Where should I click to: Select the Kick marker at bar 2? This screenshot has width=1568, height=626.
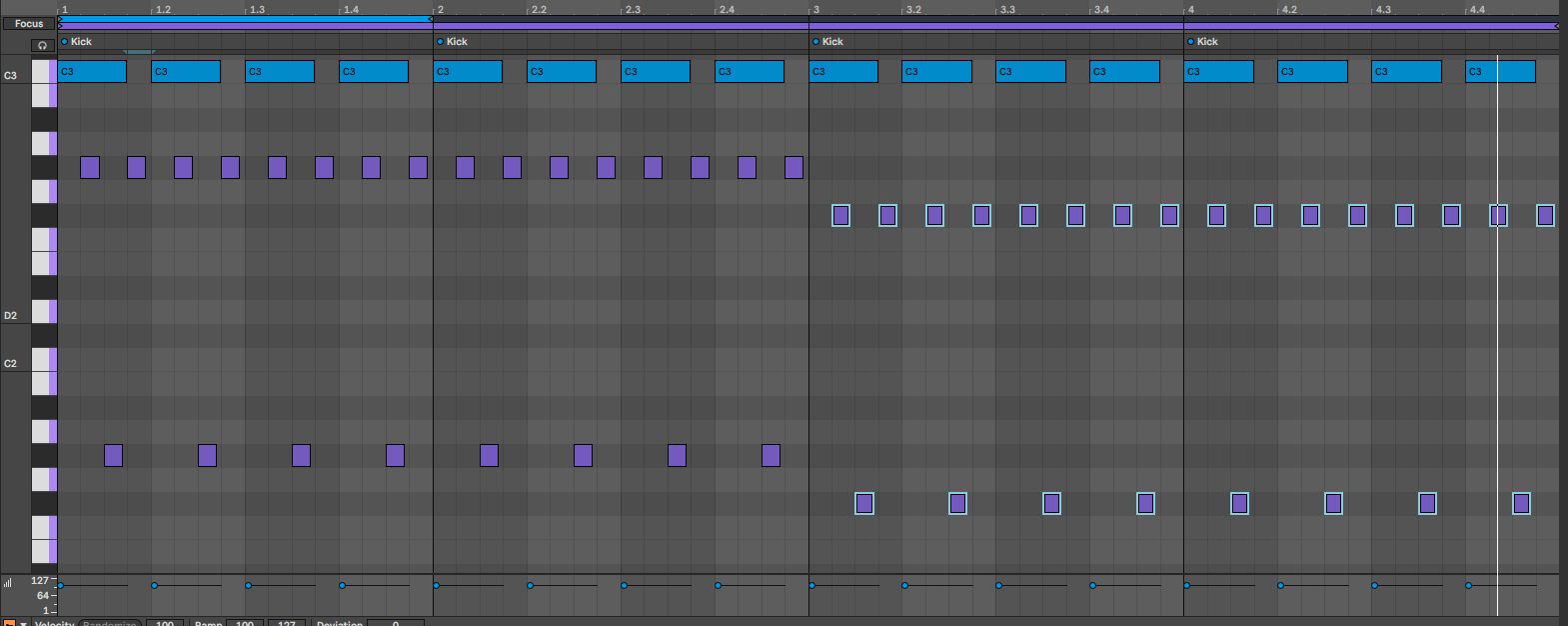[x=453, y=42]
